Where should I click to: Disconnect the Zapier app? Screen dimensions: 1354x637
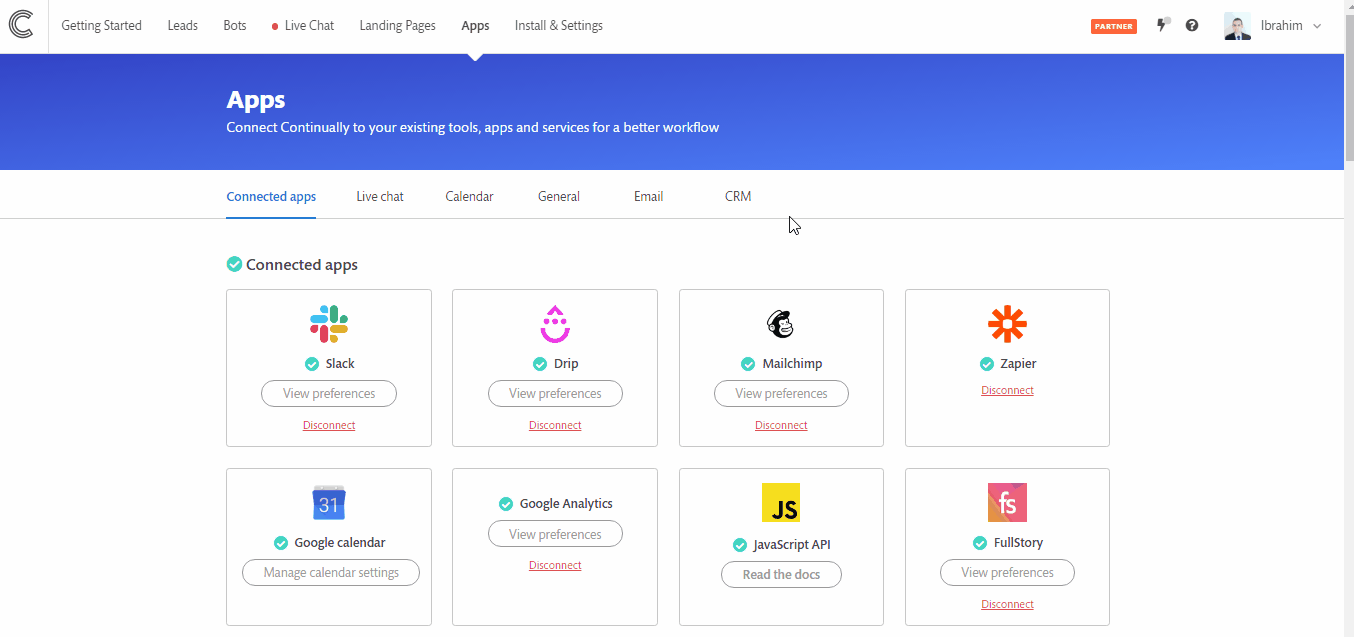pyautogui.click(x=1007, y=391)
